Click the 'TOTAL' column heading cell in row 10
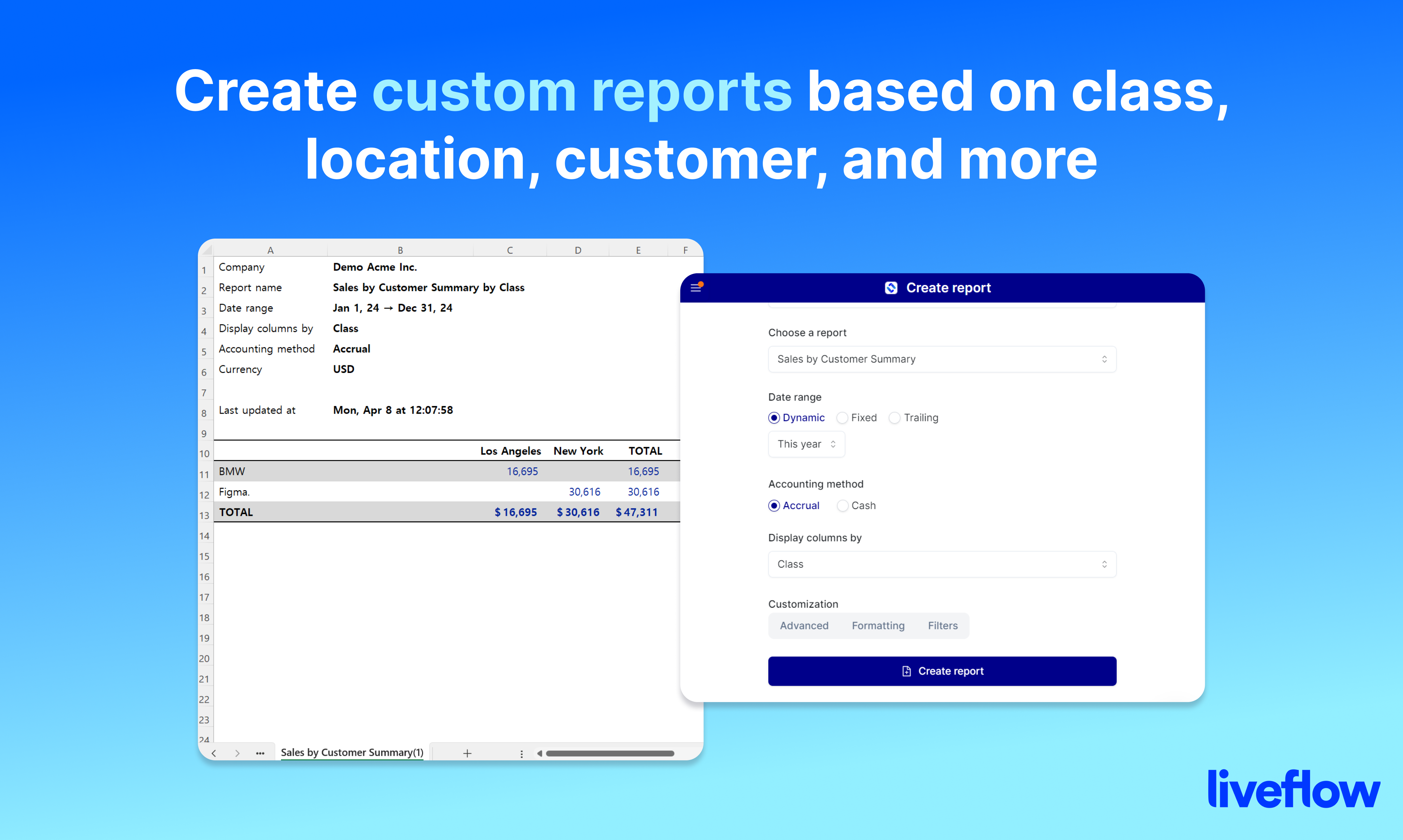1403x840 pixels. 645,451
